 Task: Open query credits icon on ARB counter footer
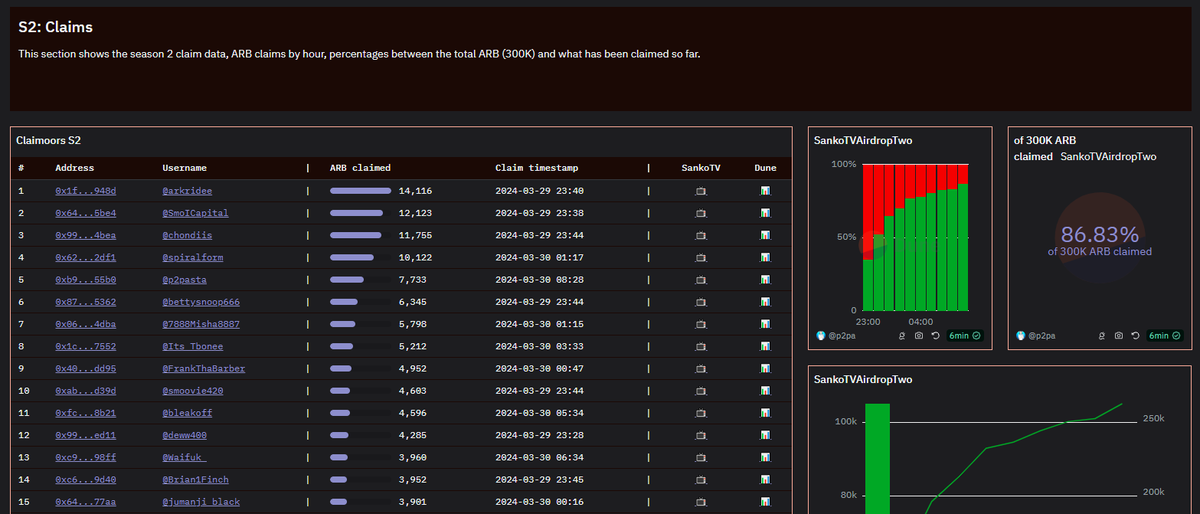(x=1101, y=336)
